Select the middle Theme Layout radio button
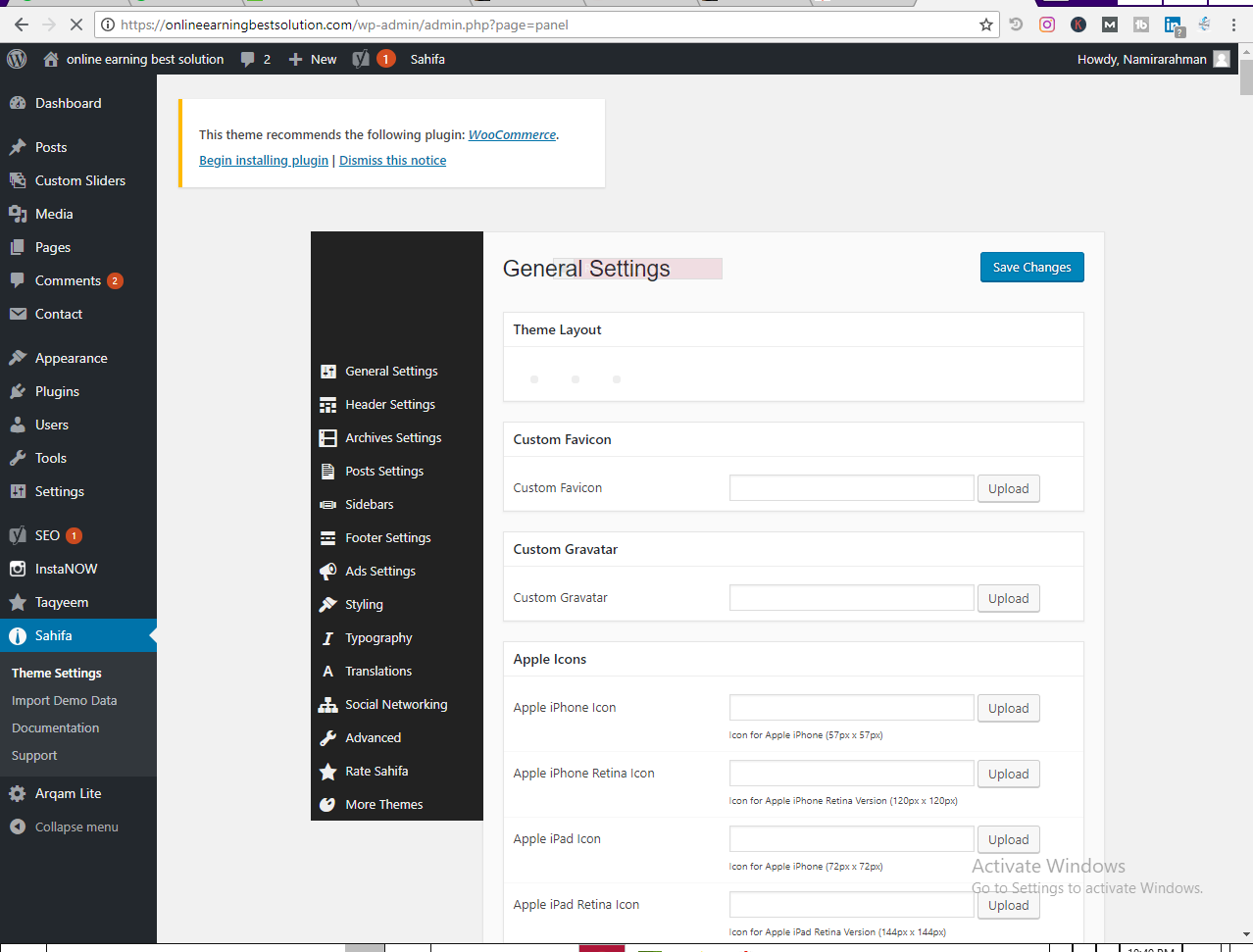Image resolution: width=1253 pixels, height=952 pixels. point(576,378)
